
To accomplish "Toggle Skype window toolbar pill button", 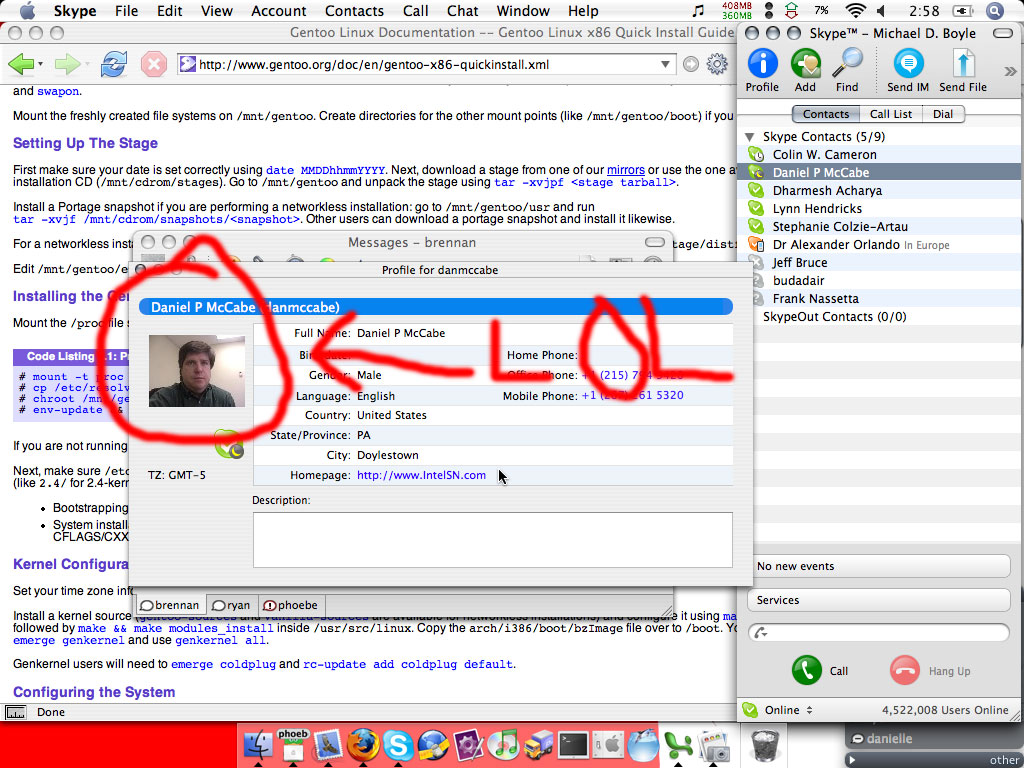I will tap(1002, 33).
